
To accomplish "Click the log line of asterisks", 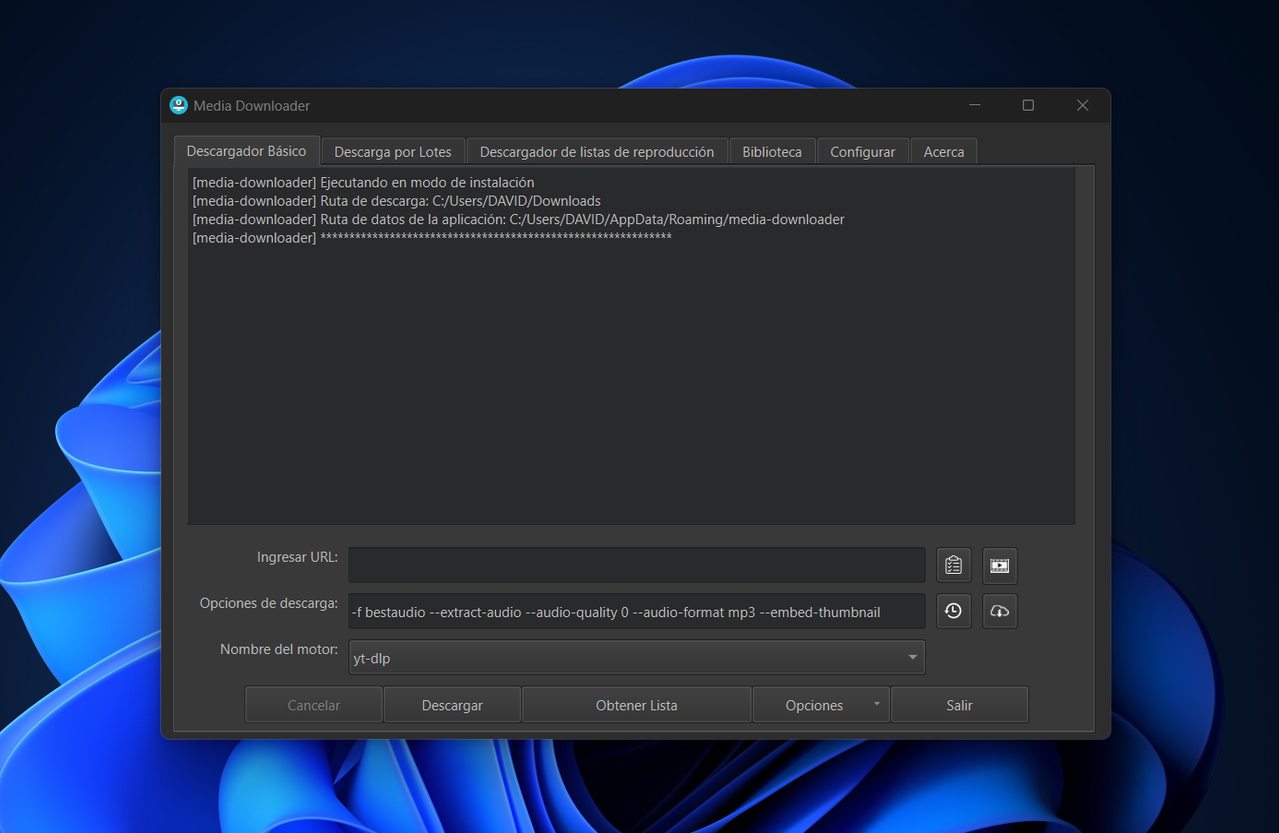I will pyautogui.click(x=432, y=238).
